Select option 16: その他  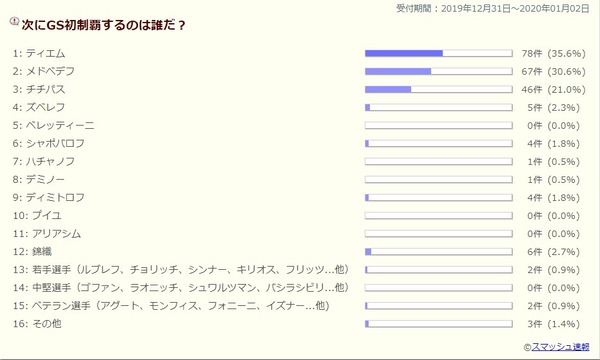37,324
